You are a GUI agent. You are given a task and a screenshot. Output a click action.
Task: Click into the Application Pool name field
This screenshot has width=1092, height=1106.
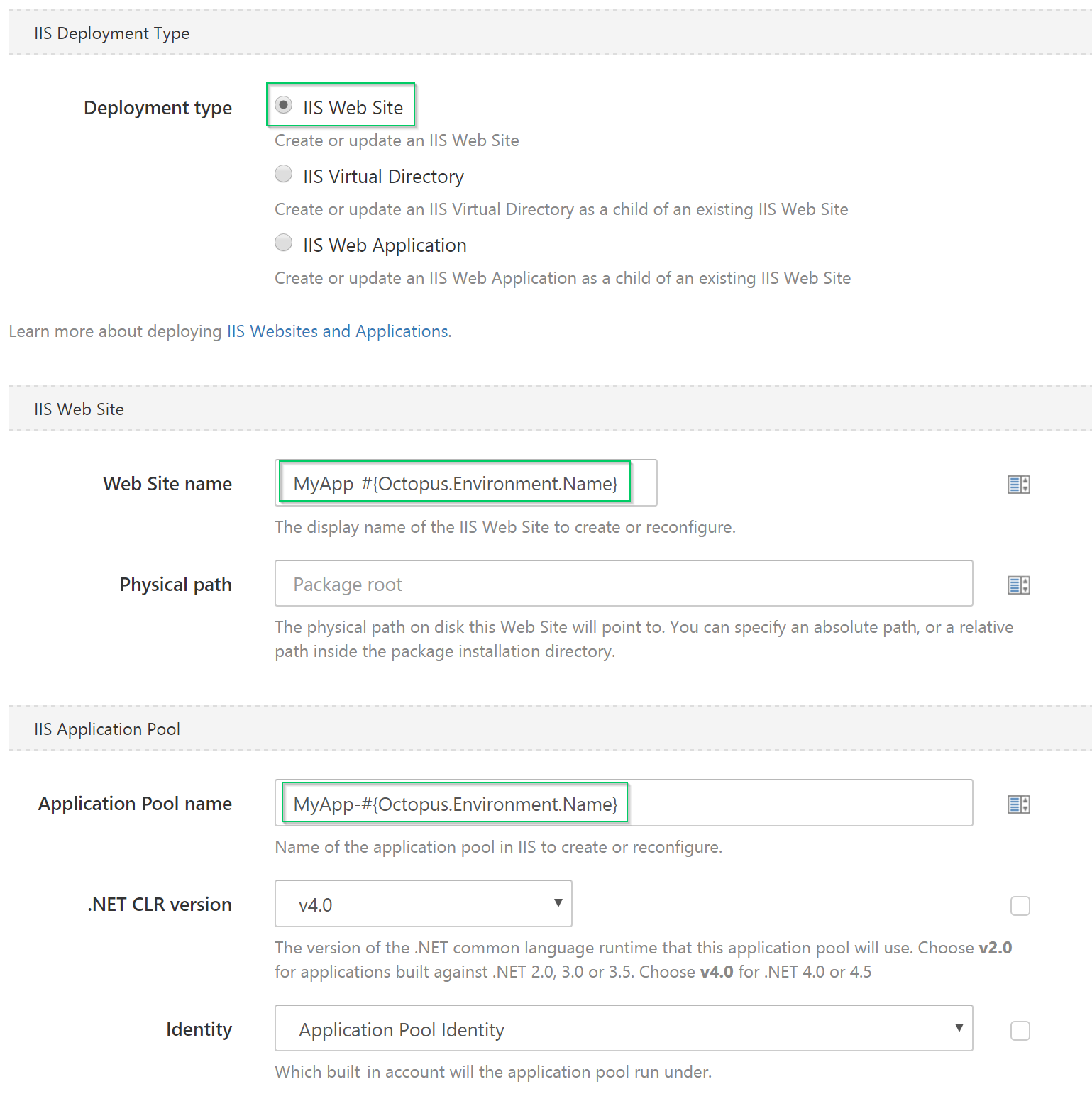tap(623, 804)
